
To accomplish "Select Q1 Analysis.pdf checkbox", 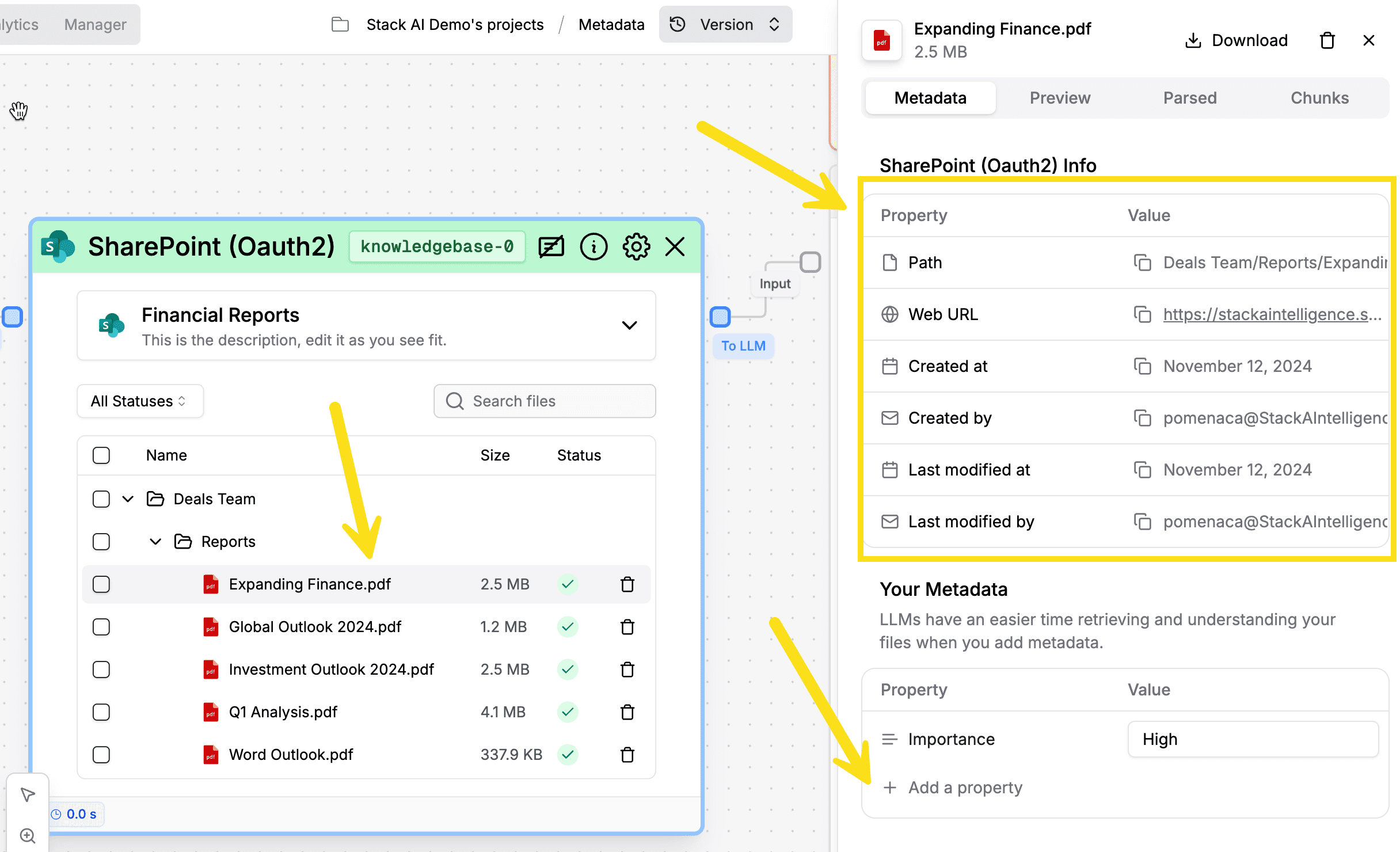I will [101, 712].
